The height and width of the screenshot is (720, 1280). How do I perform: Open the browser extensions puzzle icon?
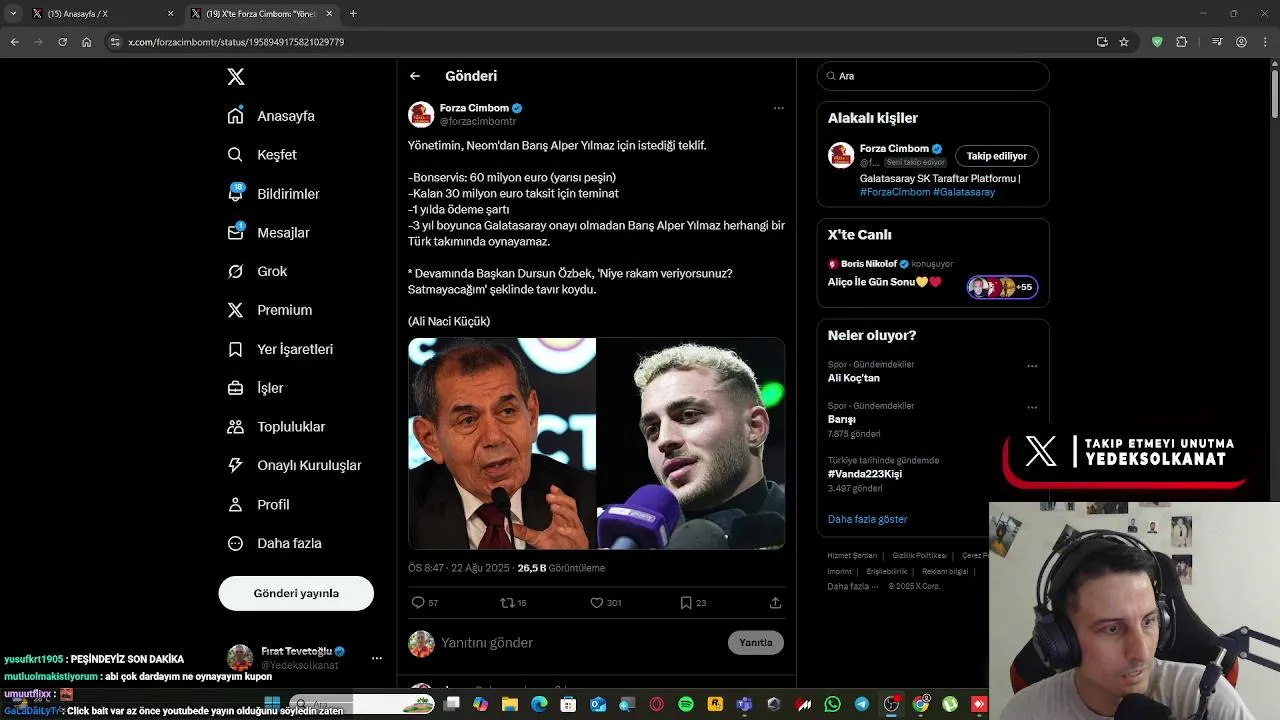pos(1182,42)
